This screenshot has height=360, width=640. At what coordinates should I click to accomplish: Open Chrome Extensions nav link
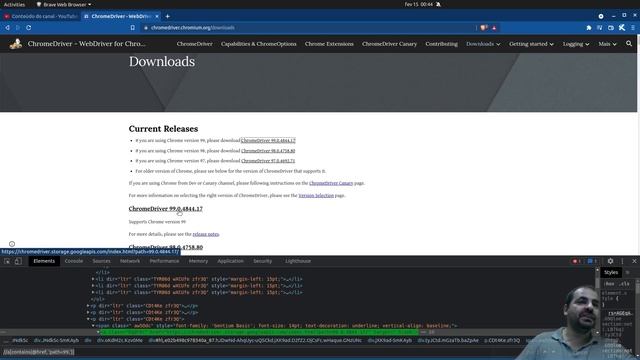pyautogui.click(x=329, y=44)
